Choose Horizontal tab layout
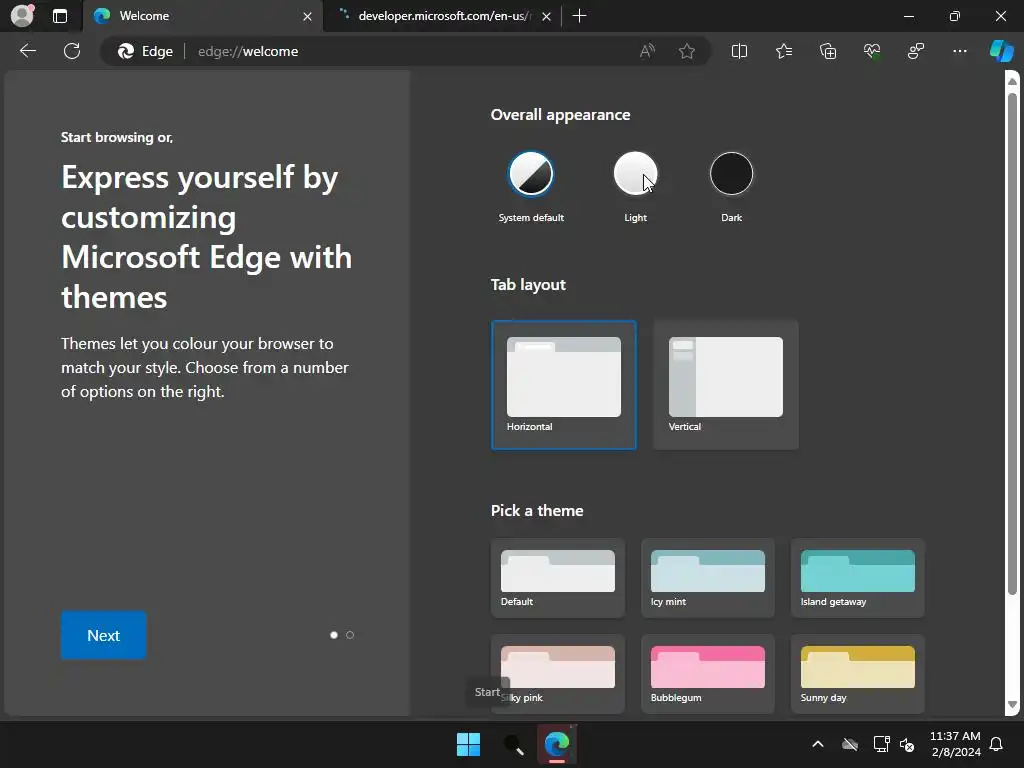Image resolution: width=1024 pixels, height=768 pixels. 564,385
